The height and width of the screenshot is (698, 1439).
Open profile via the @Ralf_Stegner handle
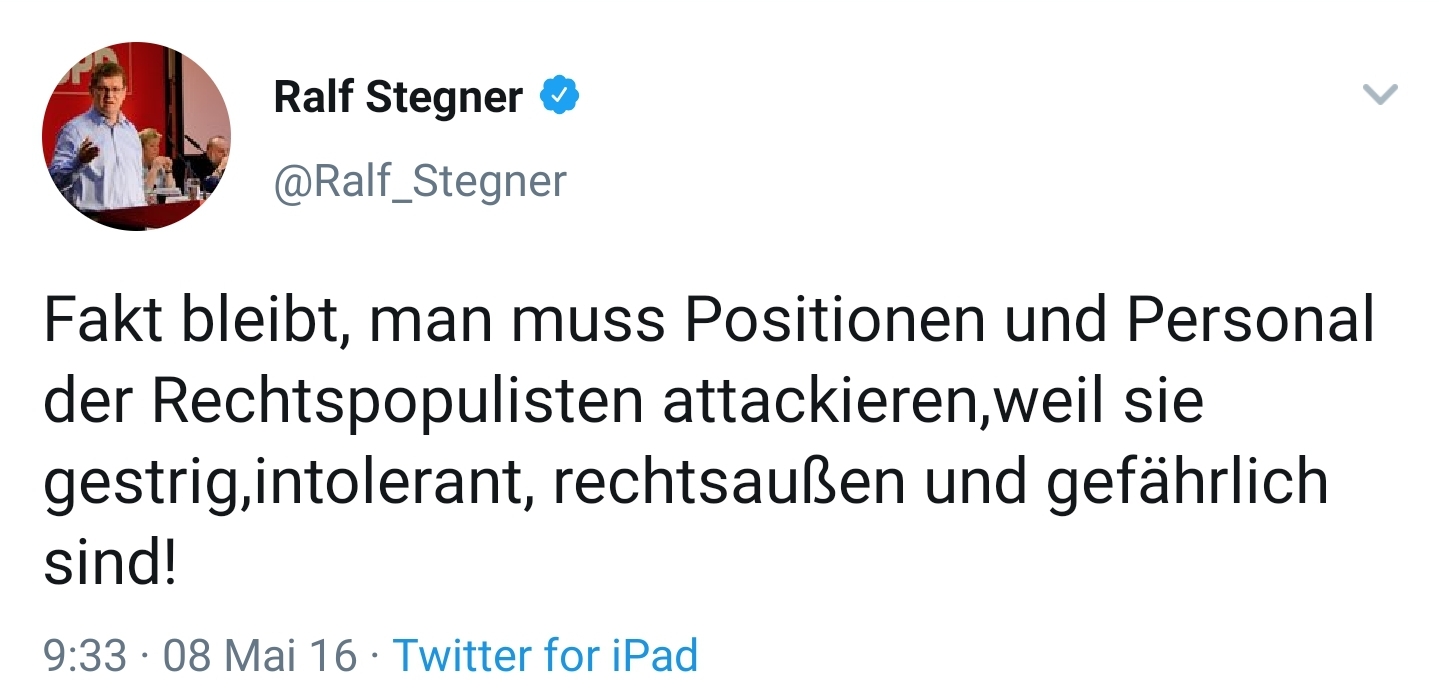[x=419, y=181]
